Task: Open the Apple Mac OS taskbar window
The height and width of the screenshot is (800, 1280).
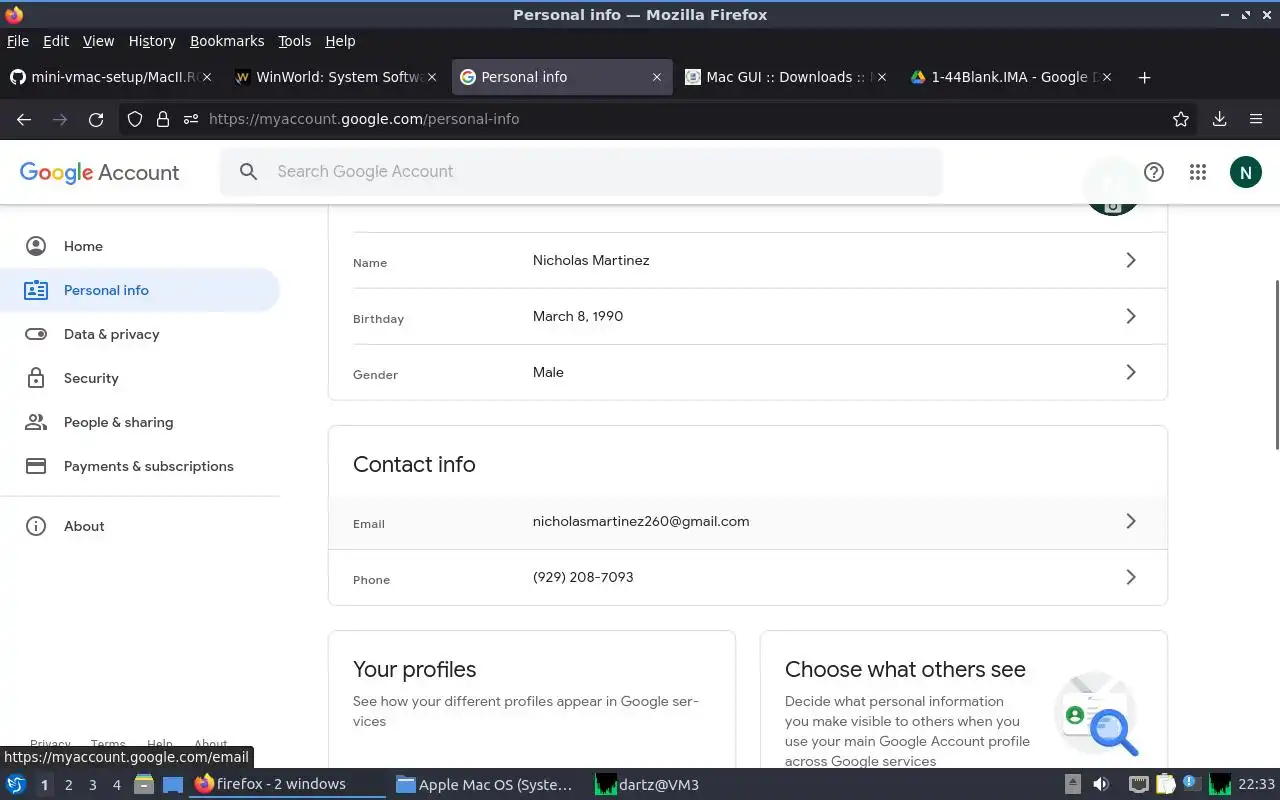Action: (x=484, y=784)
